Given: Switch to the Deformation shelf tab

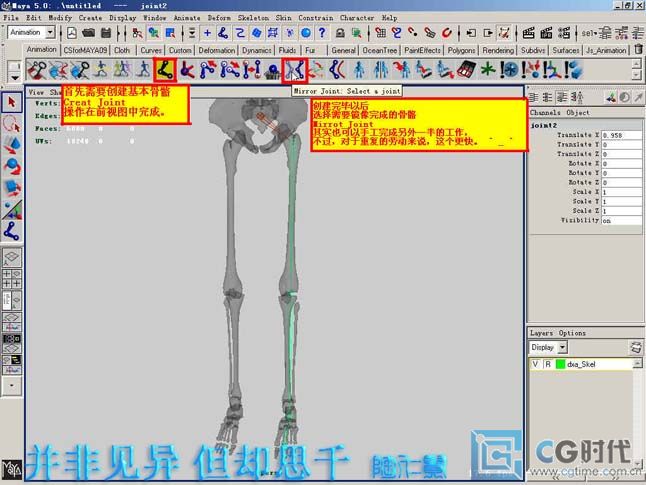Looking at the screenshot, I should [x=217, y=50].
